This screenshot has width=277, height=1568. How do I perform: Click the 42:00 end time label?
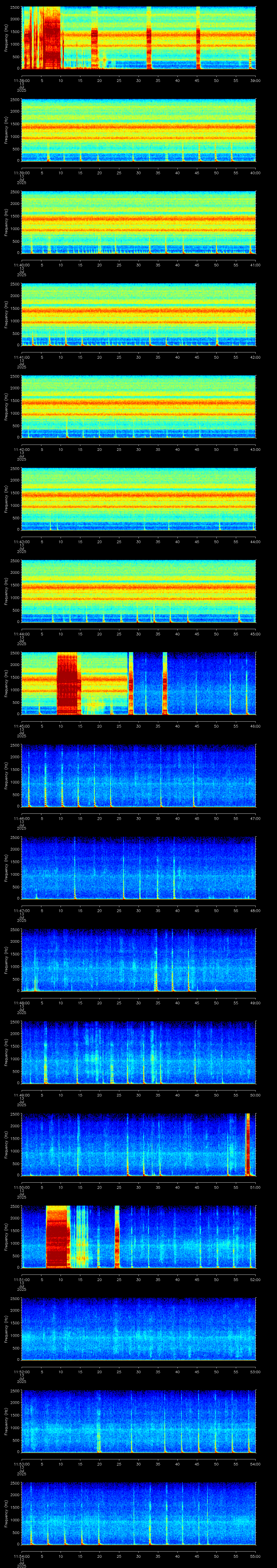pyautogui.click(x=255, y=357)
